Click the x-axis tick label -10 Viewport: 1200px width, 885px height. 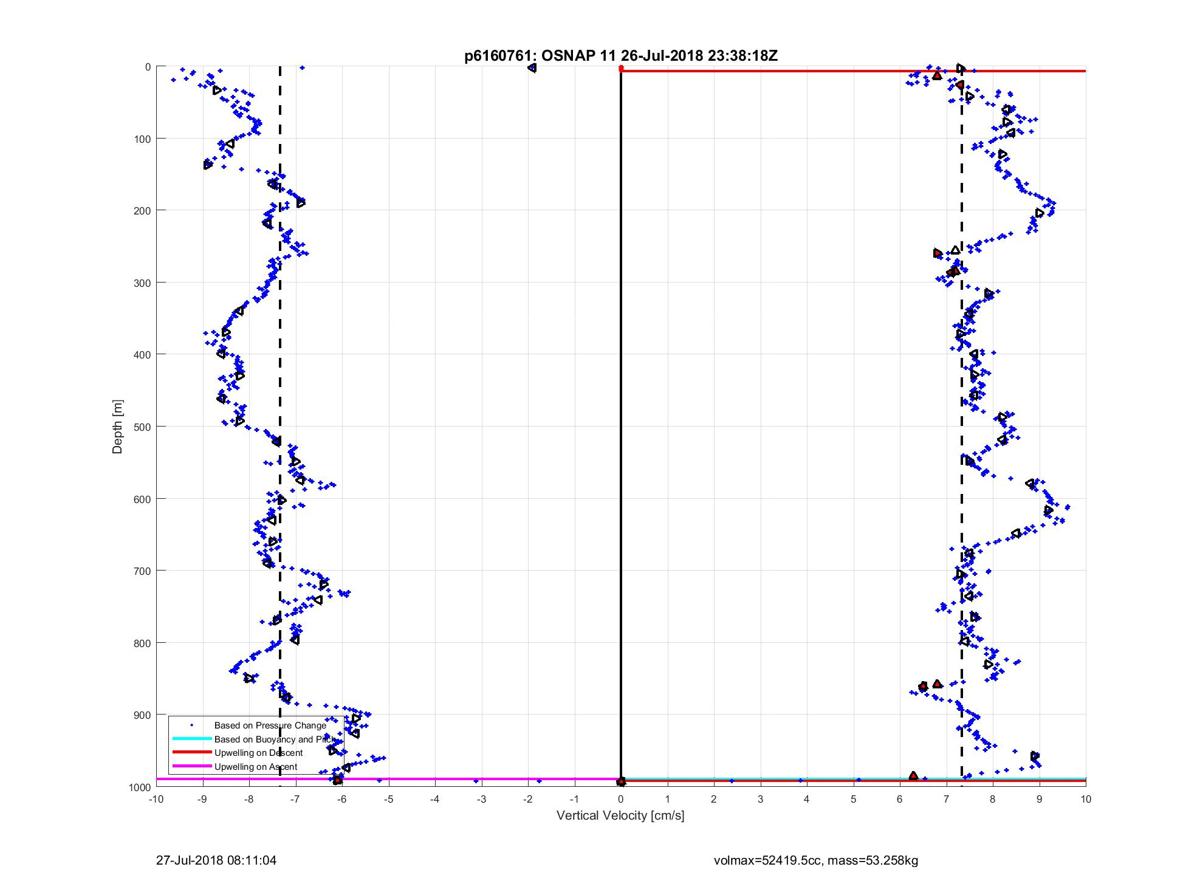155,799
